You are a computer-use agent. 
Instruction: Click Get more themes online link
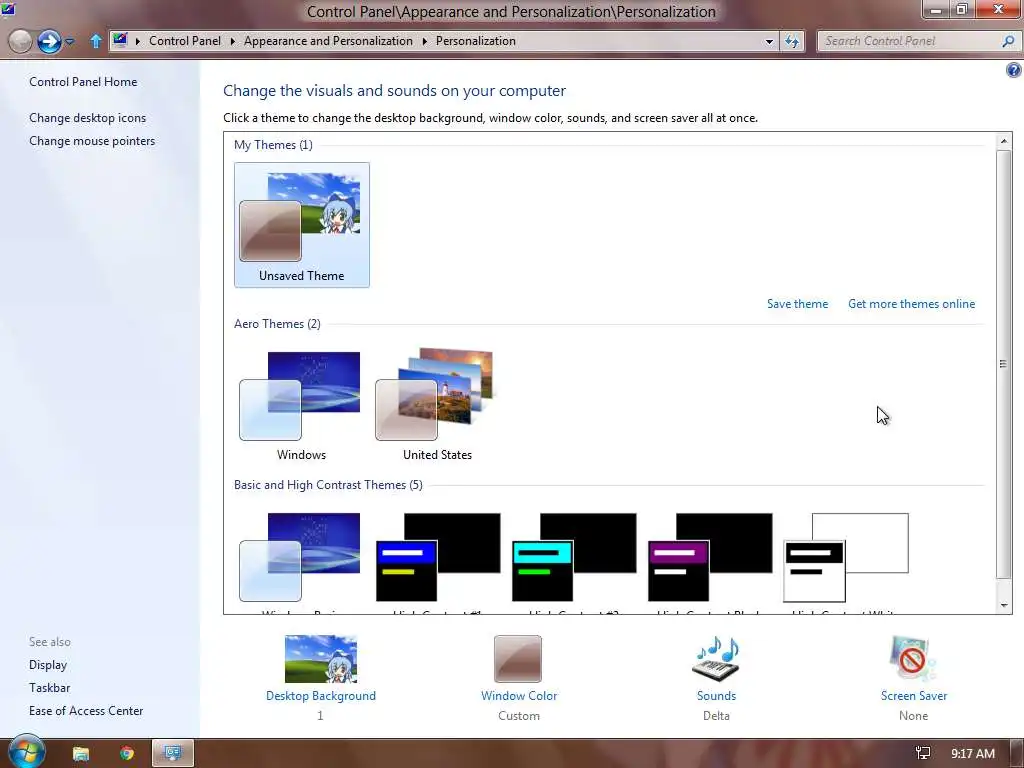click(911, 304)
